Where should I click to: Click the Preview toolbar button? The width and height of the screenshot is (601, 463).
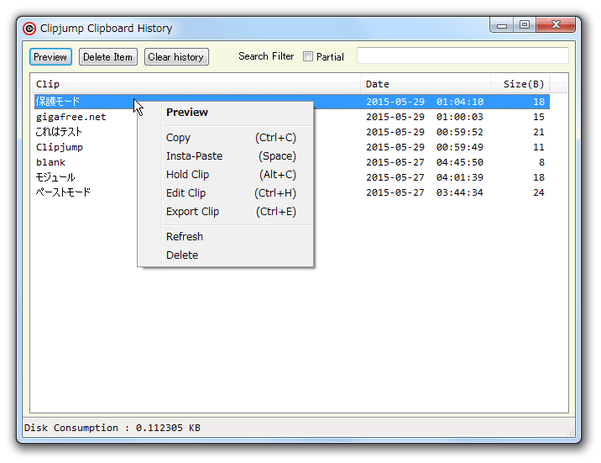coord(50,57)
